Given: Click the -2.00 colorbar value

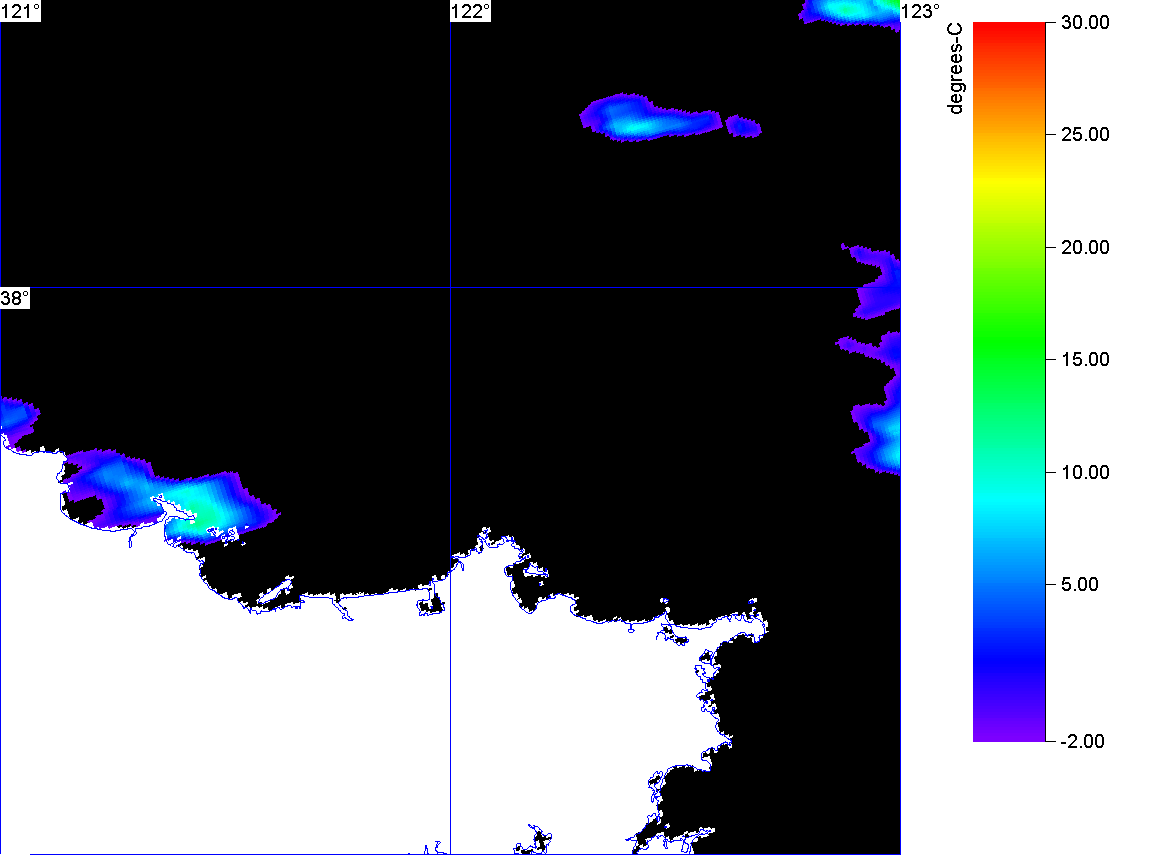Looking at the screenshot, I should coord(1082,741).
